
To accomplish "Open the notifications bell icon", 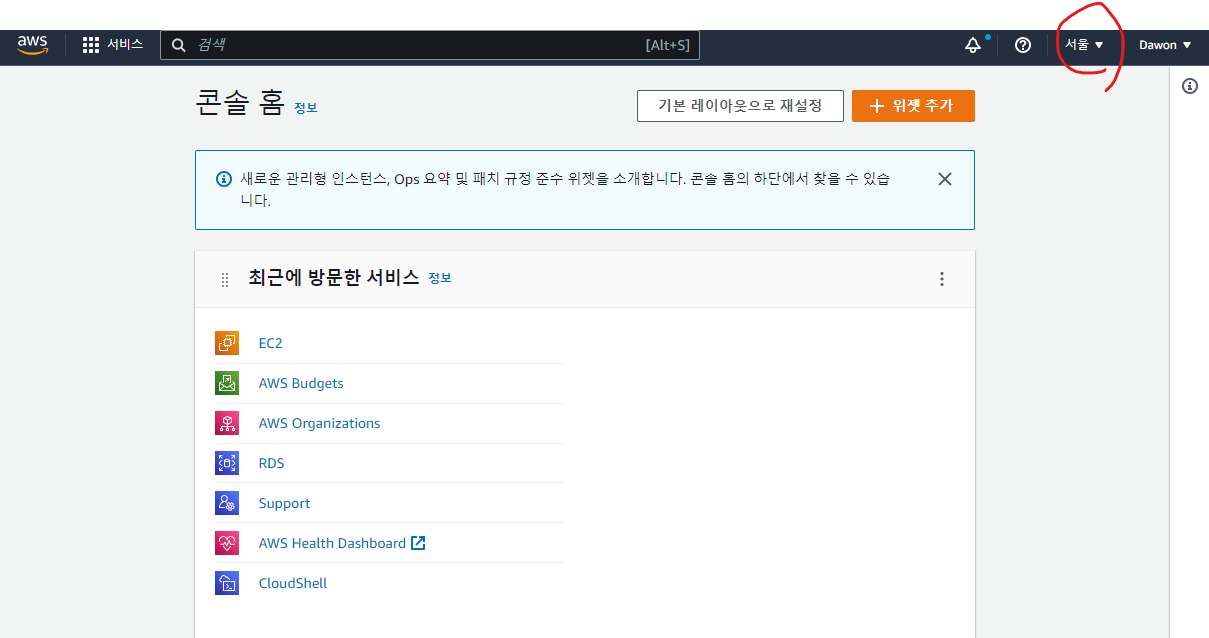I will click(973, 45).
